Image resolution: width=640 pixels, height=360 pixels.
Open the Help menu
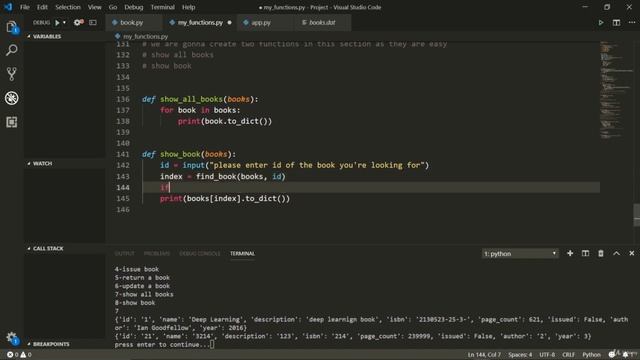click(x=189, y=7)
